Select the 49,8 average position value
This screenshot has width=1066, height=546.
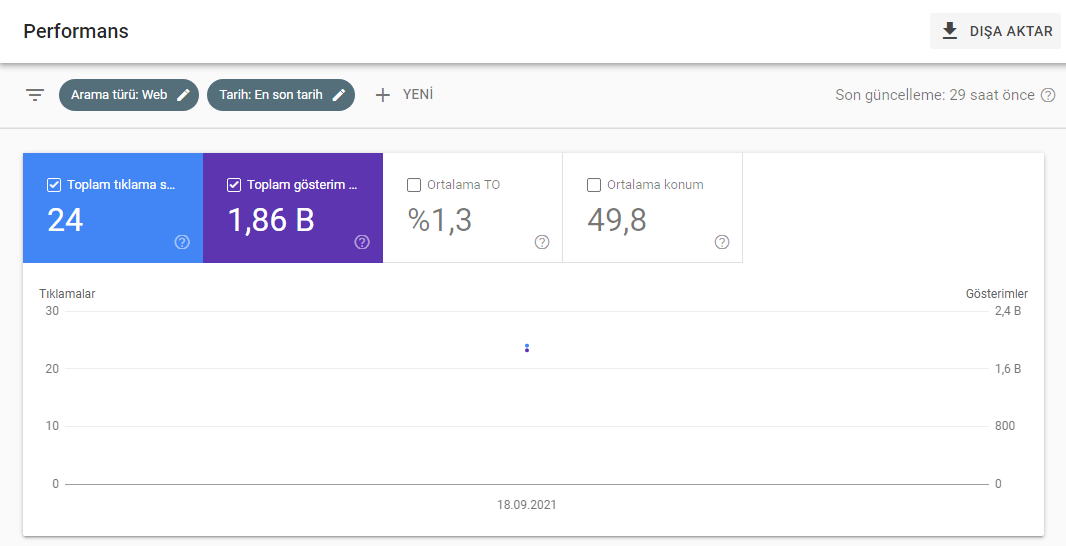(617, 220)
